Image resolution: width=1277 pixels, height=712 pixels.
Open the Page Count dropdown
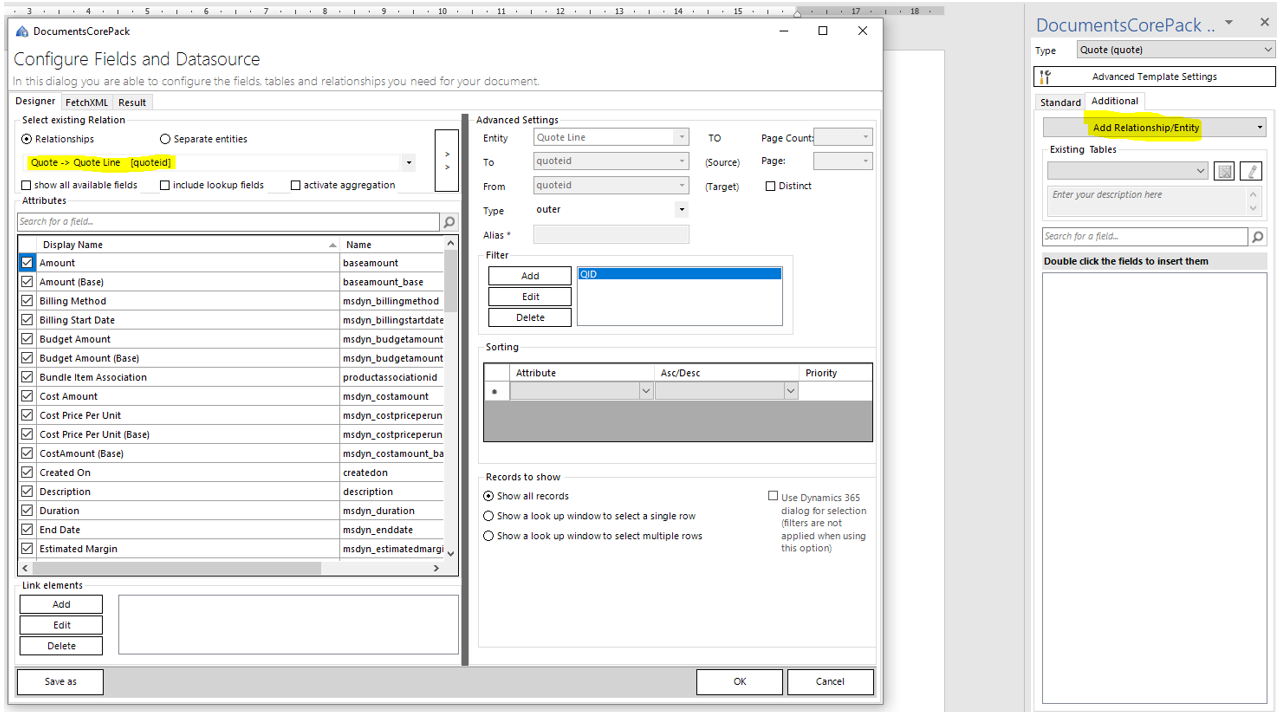[865, 137]
